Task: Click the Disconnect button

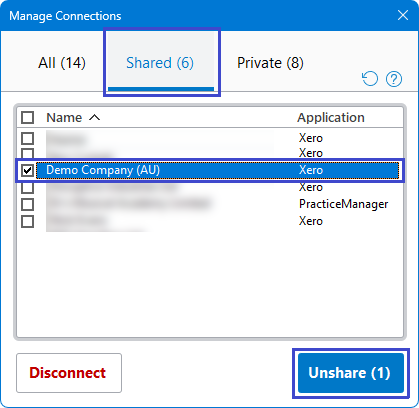Action: click(x=69, y=373)
